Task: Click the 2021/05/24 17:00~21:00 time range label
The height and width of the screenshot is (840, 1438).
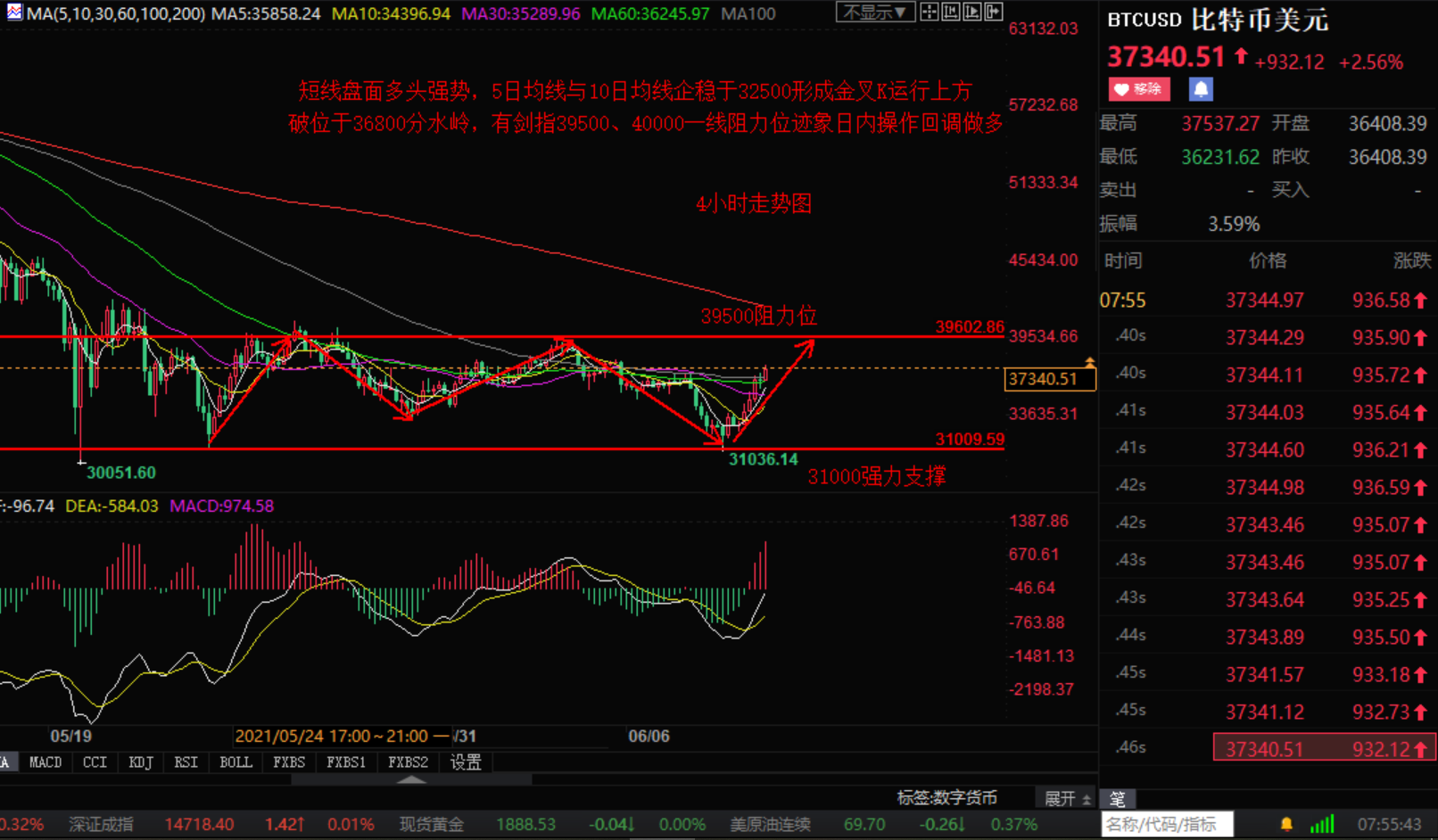Action: [x=342, y=737]
